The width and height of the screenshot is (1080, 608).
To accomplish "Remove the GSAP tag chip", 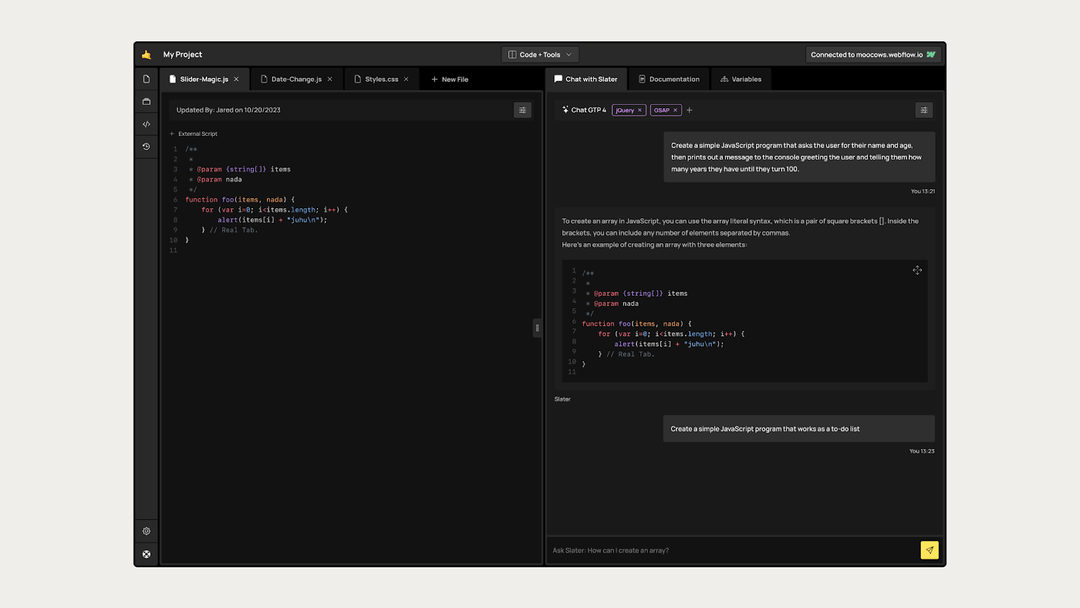I will tap(676, 110).
